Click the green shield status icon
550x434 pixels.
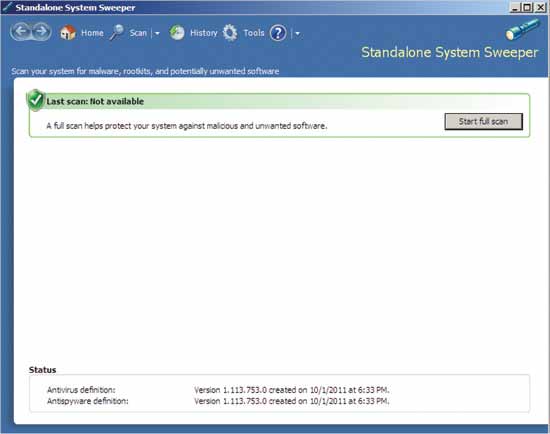tap(35, 100)
